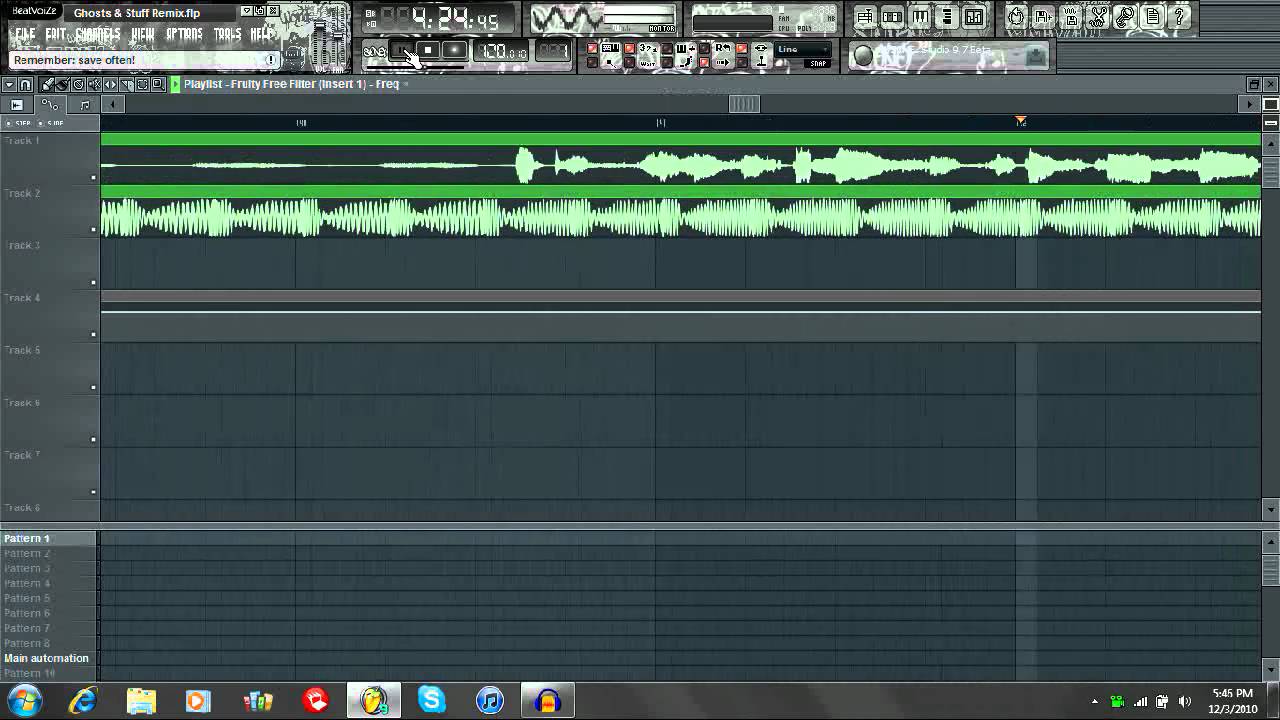Select the Mute speaker tool in Playlist
Image resolution: width=1280 pixels, height=720 pixels.
point(94,85)
